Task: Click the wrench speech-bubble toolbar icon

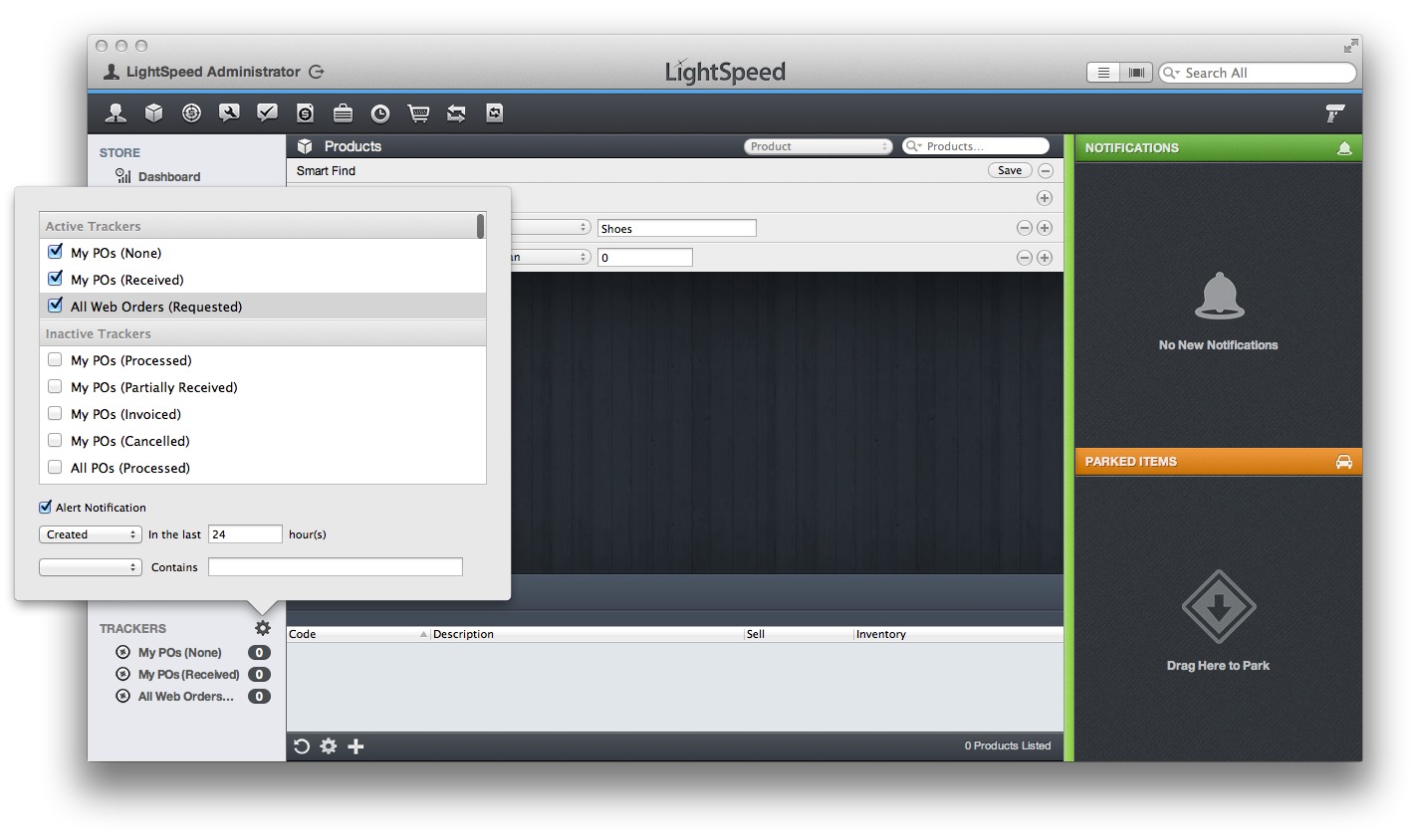Action: tap(230, 113)
